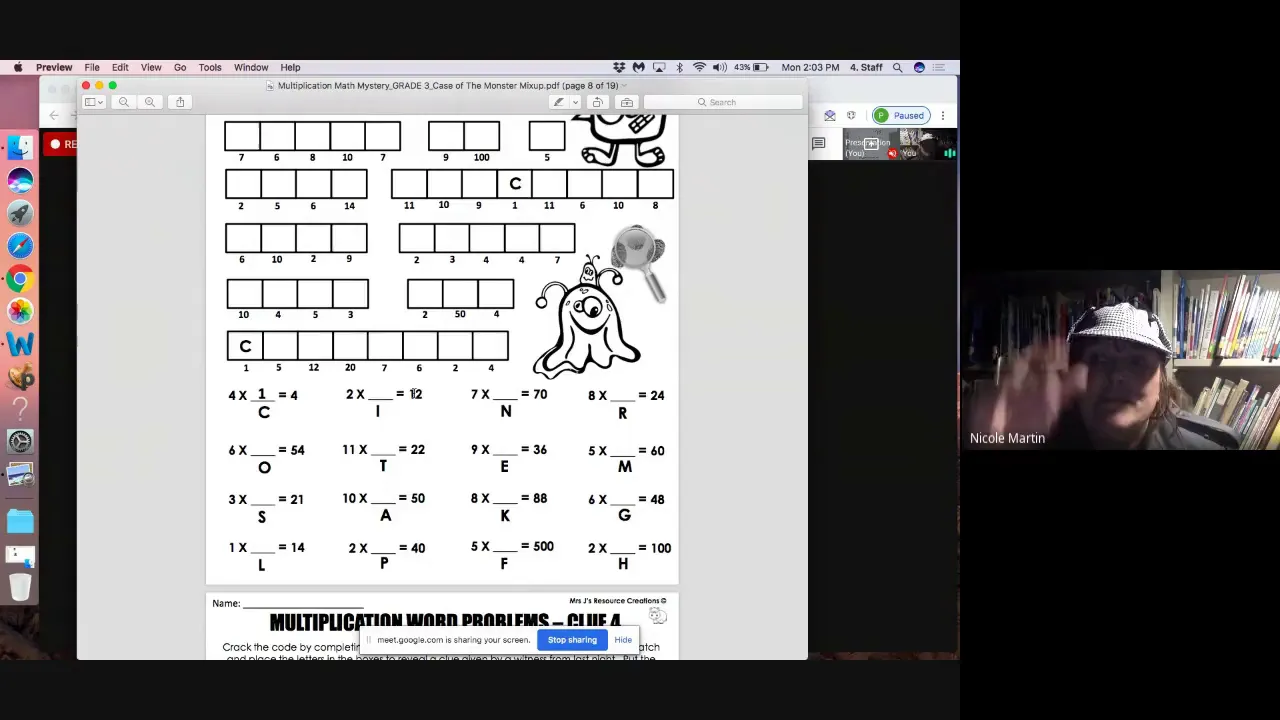Open Chrome's three-dot menu
1280x720 pixels.
[942, 116]
